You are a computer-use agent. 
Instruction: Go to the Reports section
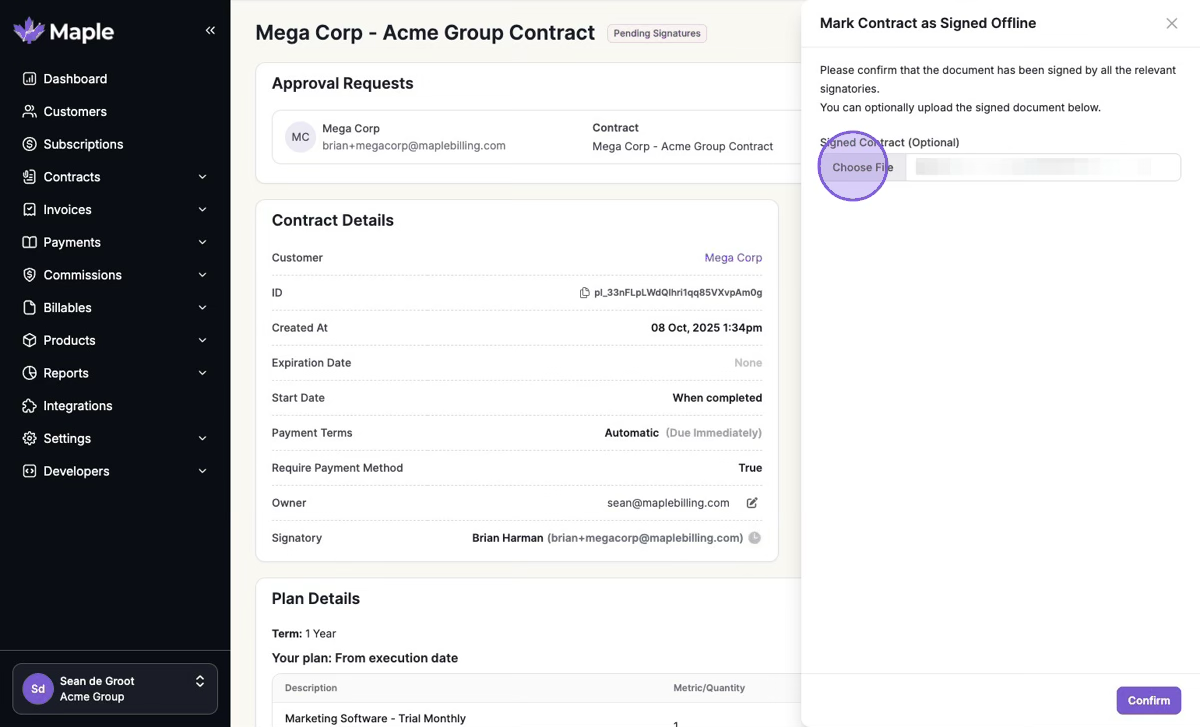pyautogui.click(x=66, y=373)
